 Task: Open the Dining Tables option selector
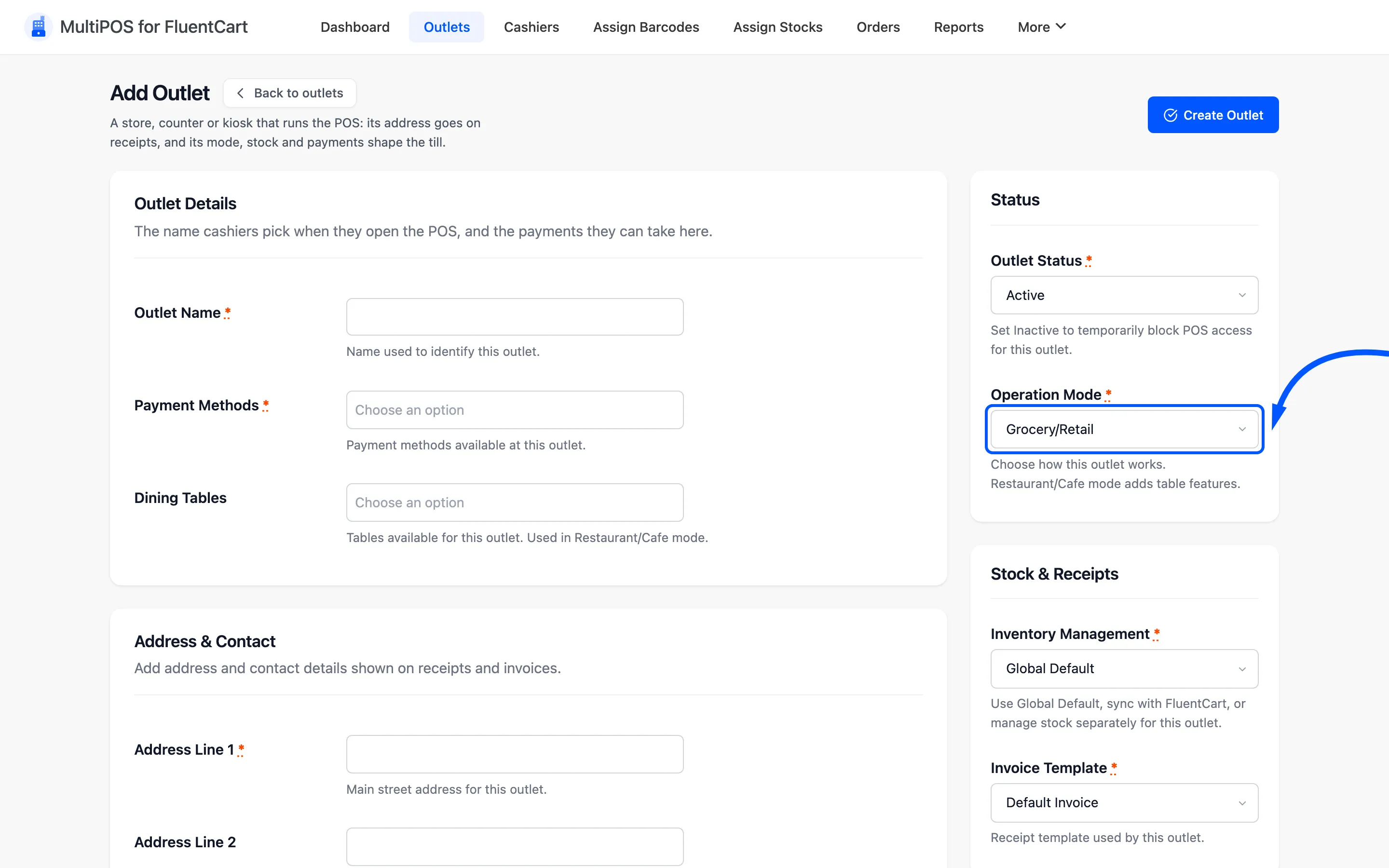(x=515, y=502)
